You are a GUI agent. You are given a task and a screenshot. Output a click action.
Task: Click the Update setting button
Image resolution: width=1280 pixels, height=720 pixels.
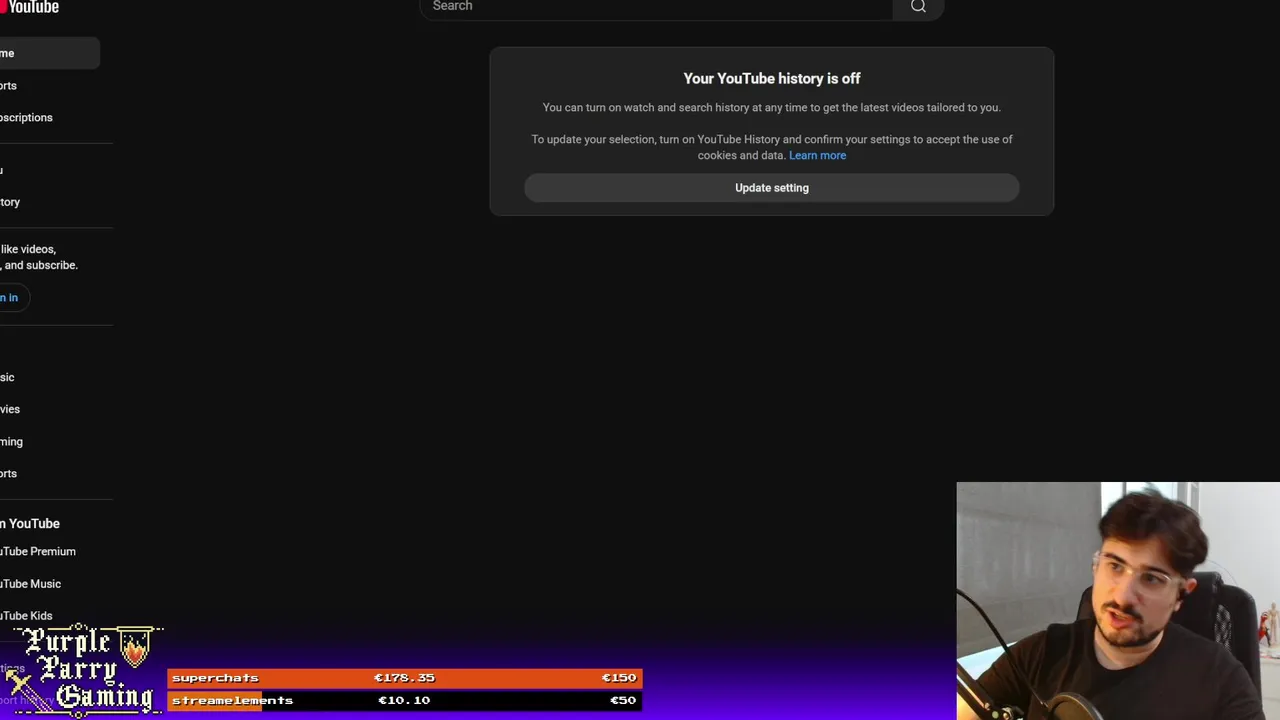772,188
